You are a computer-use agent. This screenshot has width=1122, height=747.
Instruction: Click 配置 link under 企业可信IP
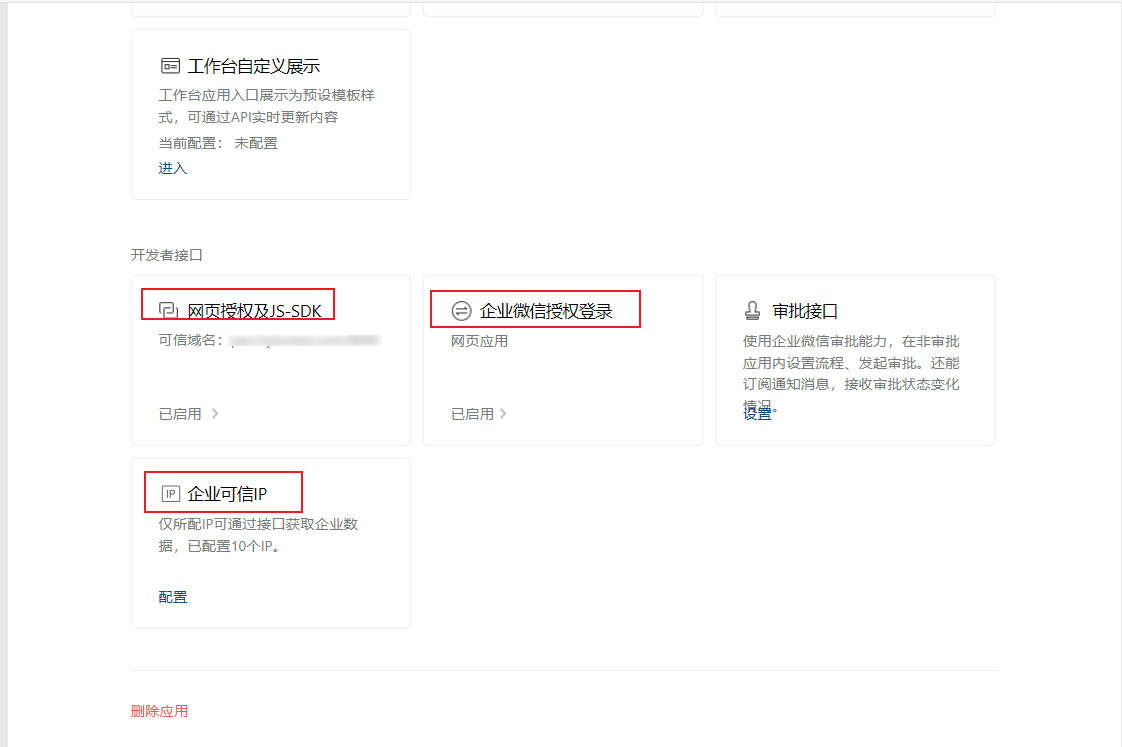tap(172, 597)
